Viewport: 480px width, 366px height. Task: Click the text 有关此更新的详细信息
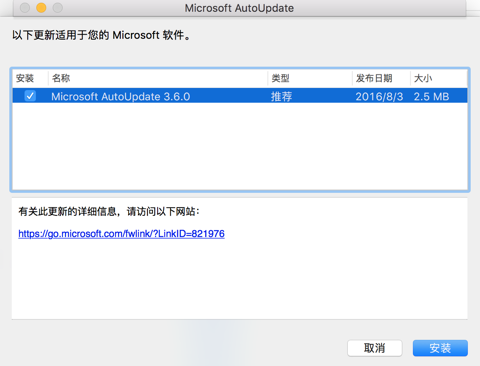67,211
